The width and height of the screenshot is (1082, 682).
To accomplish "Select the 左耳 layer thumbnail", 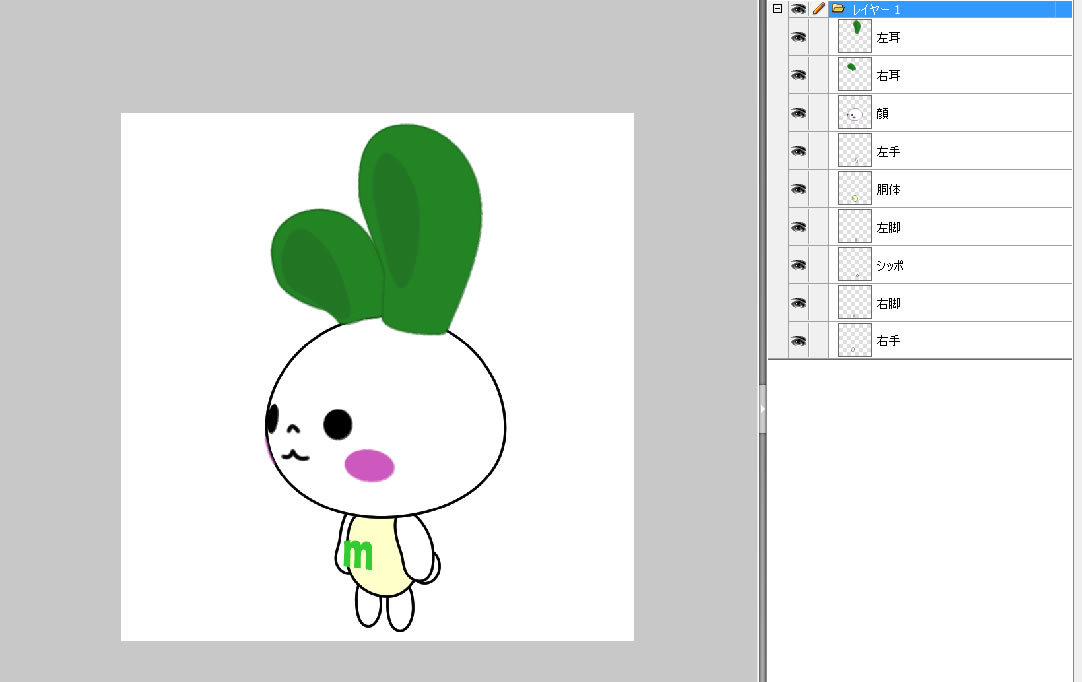I will pyautogui.click(x=854, y=37).
